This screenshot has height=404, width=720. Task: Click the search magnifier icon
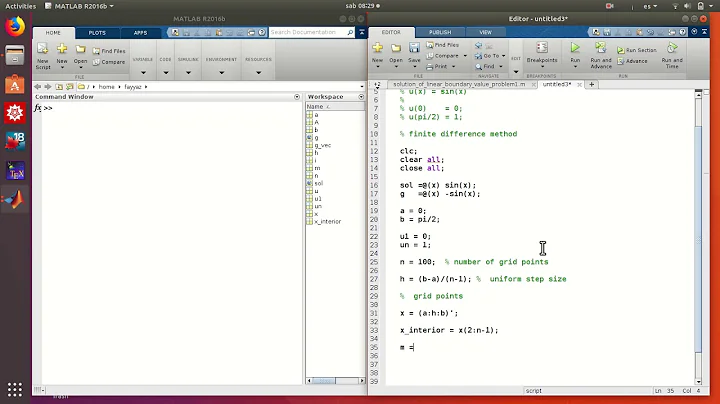[x=350, y=32]
